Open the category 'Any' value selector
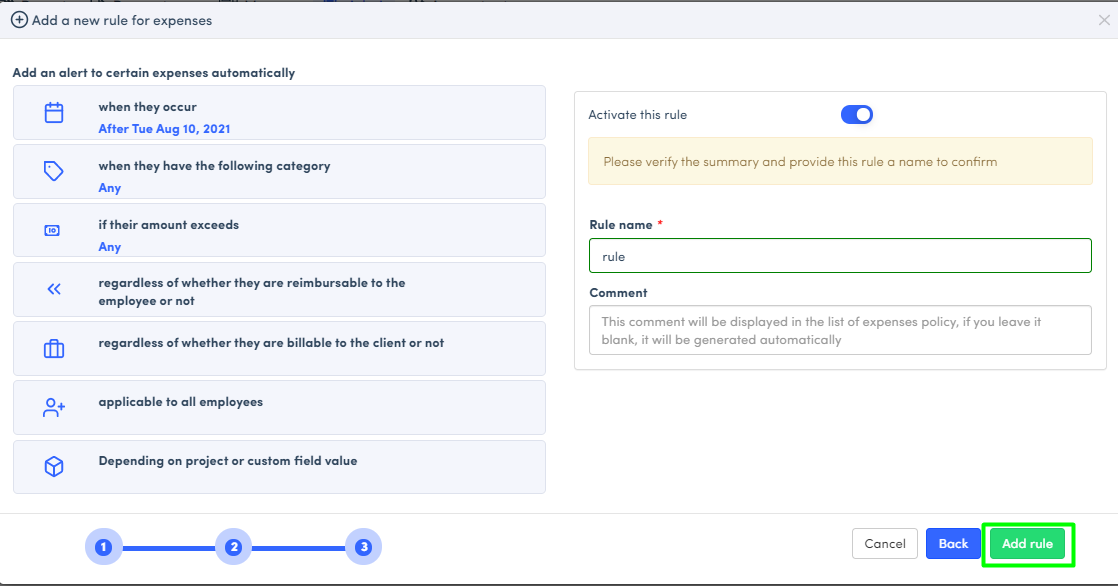Image resolution: width=1118 pixels, height=586 pixels. click(x=109, y=188)
